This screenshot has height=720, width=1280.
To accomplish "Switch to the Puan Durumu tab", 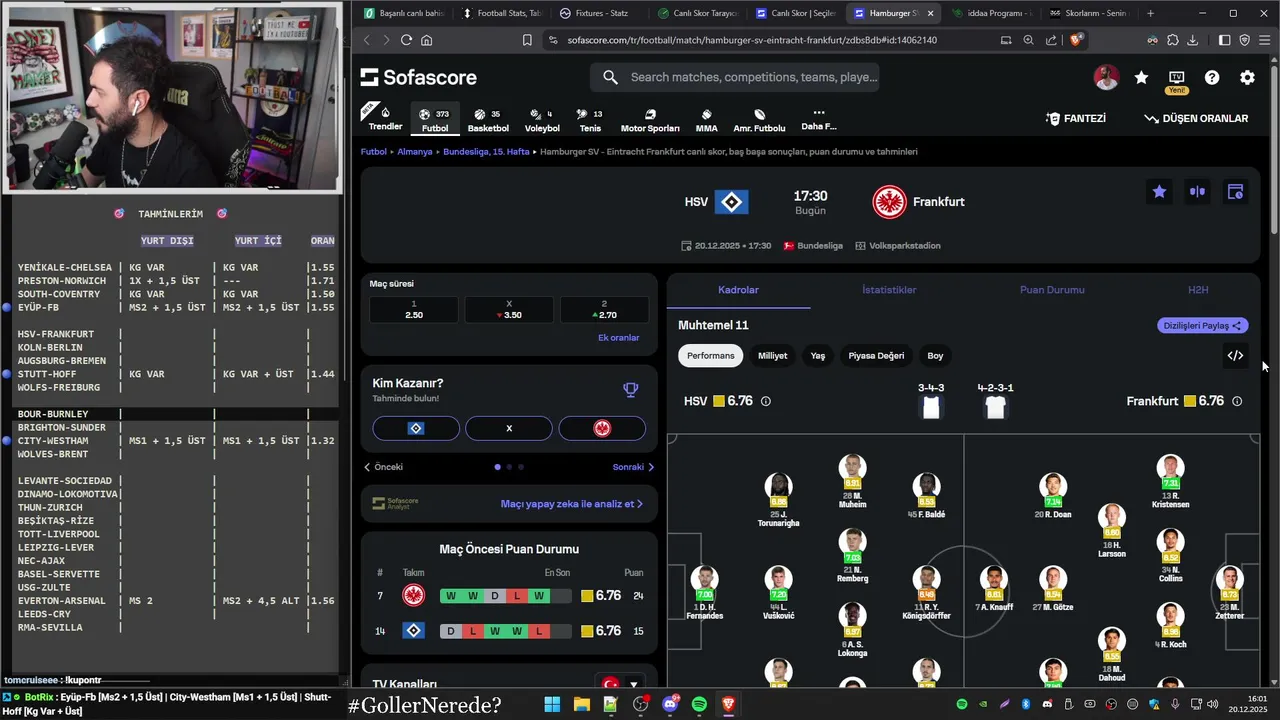I will [x=1052, y=290].
